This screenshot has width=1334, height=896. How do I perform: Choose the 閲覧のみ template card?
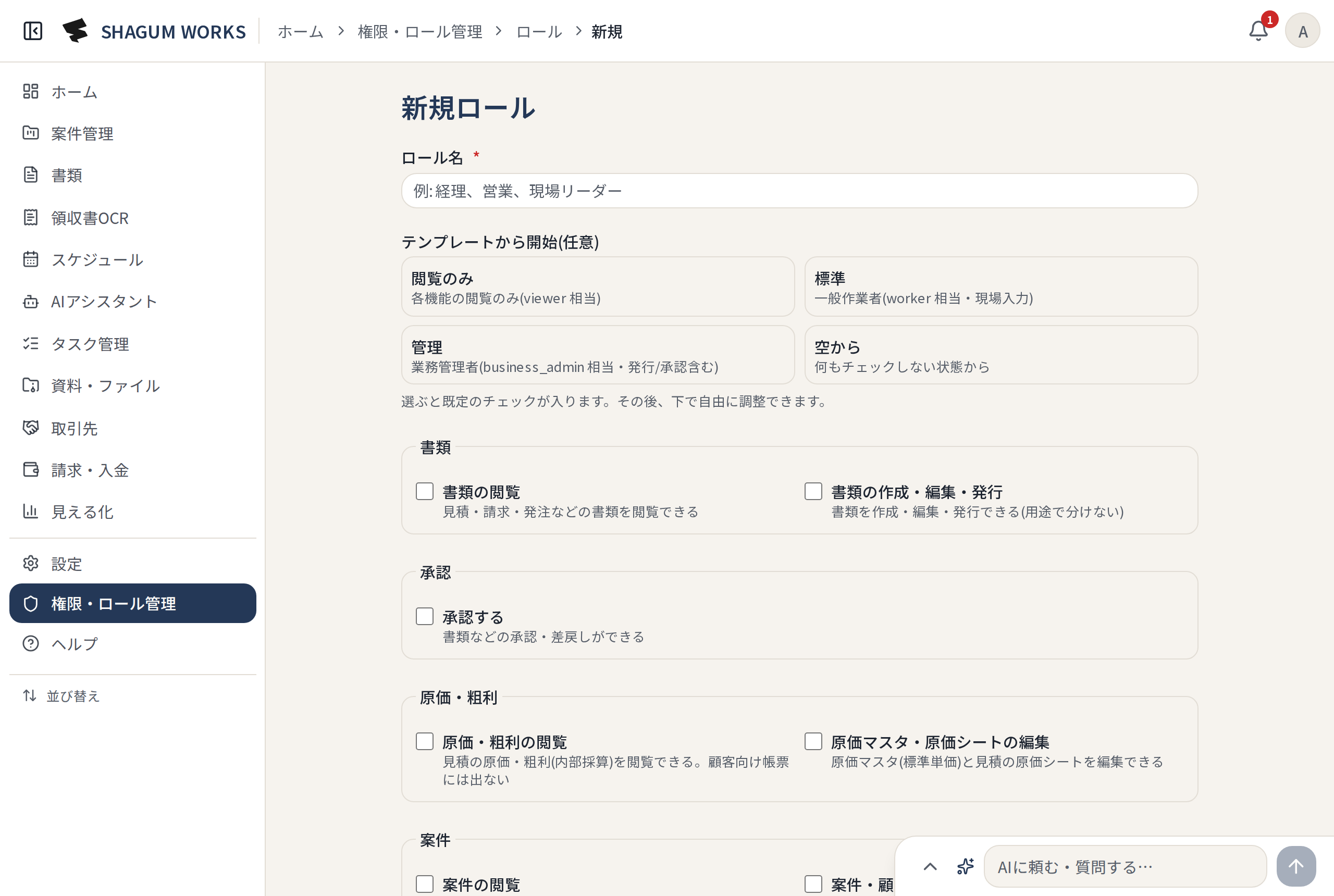(598, 287)
